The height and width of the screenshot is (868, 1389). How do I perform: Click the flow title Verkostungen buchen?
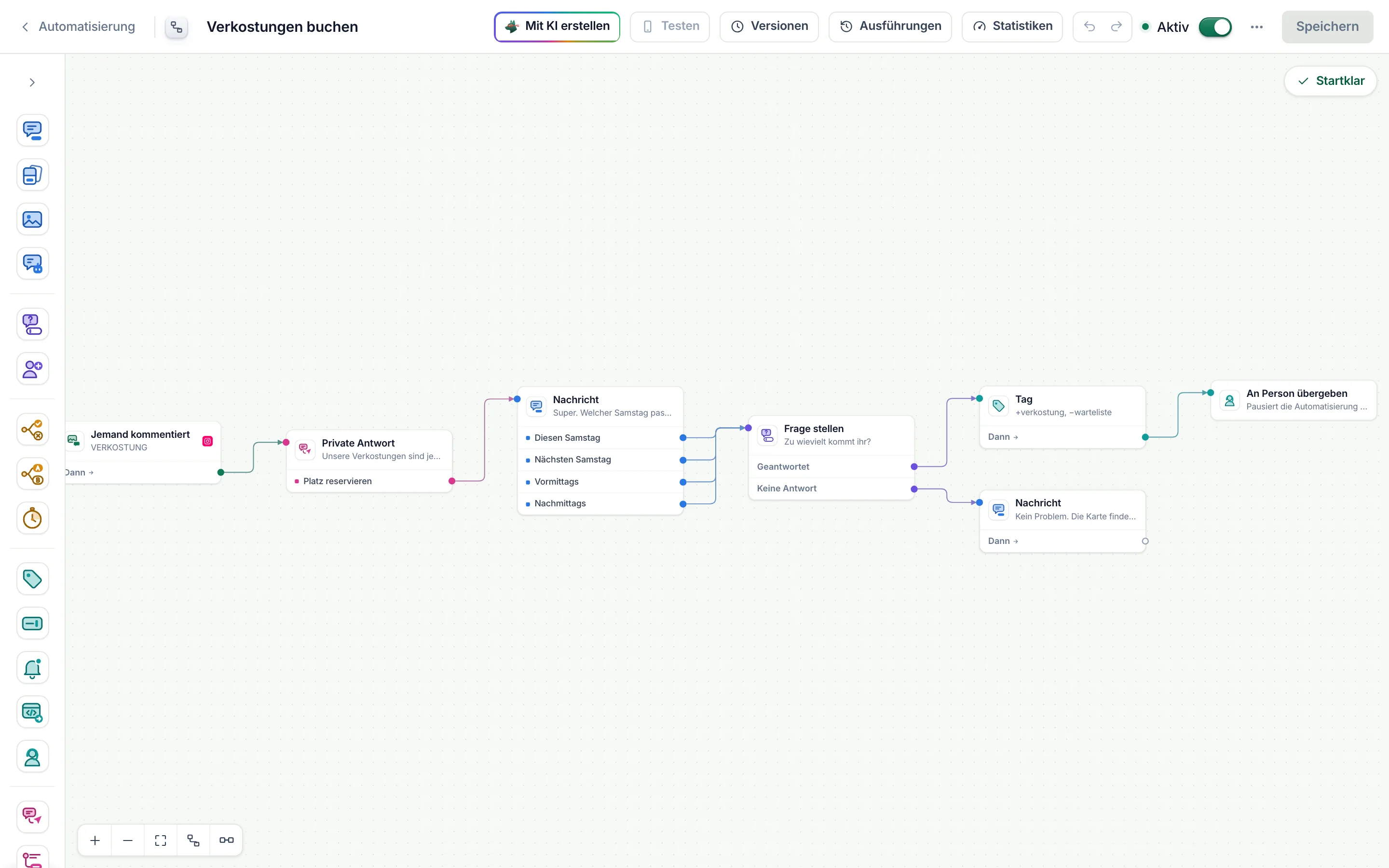coord(283,27)
